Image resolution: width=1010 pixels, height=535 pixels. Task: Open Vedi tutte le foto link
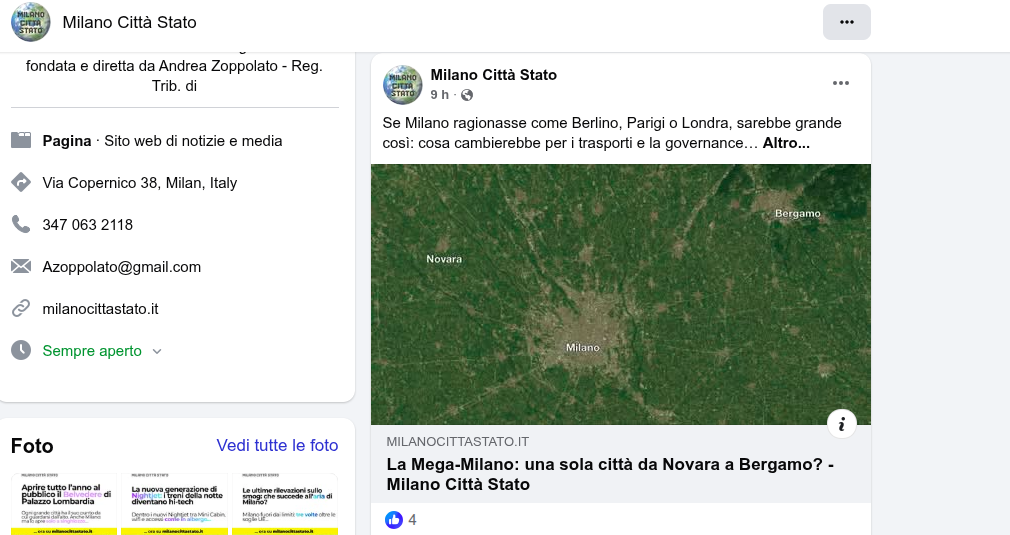277,445
